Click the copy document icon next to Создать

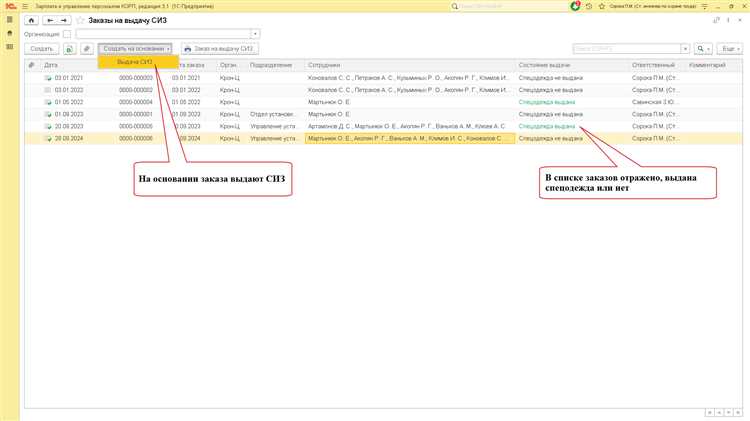coord(69,48)
